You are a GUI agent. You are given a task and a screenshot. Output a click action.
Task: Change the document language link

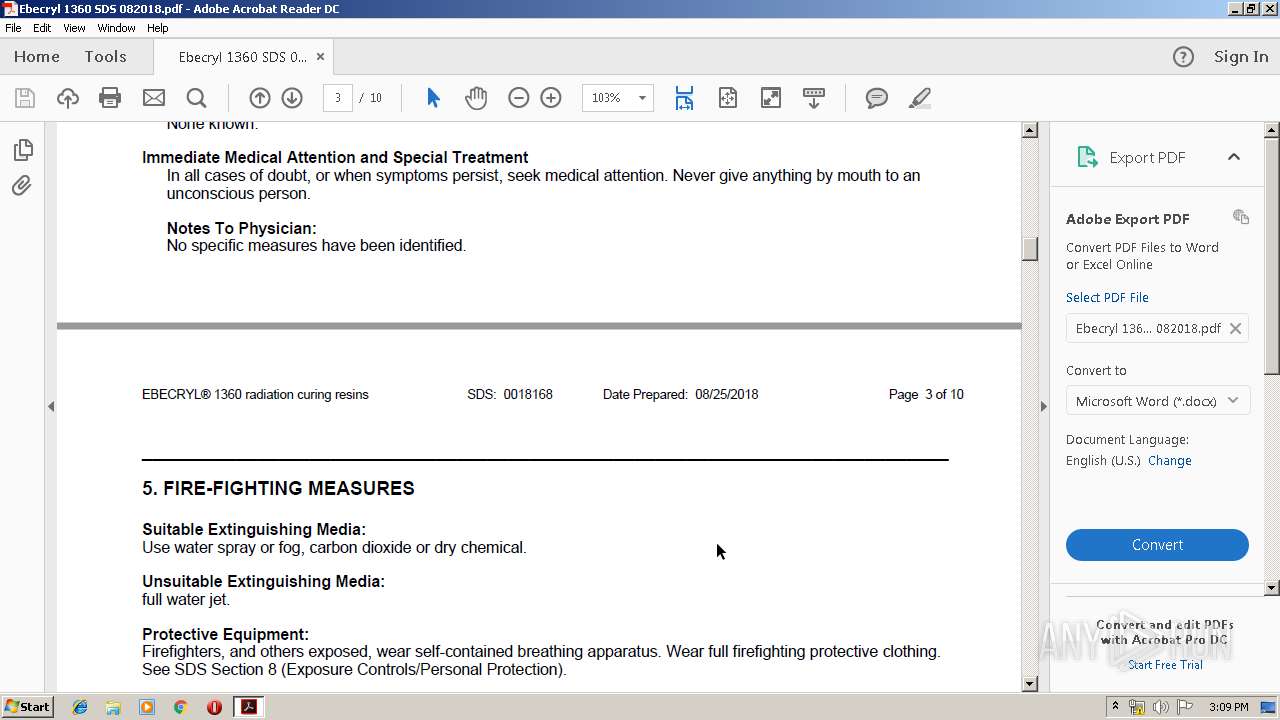pos(1169,461)
